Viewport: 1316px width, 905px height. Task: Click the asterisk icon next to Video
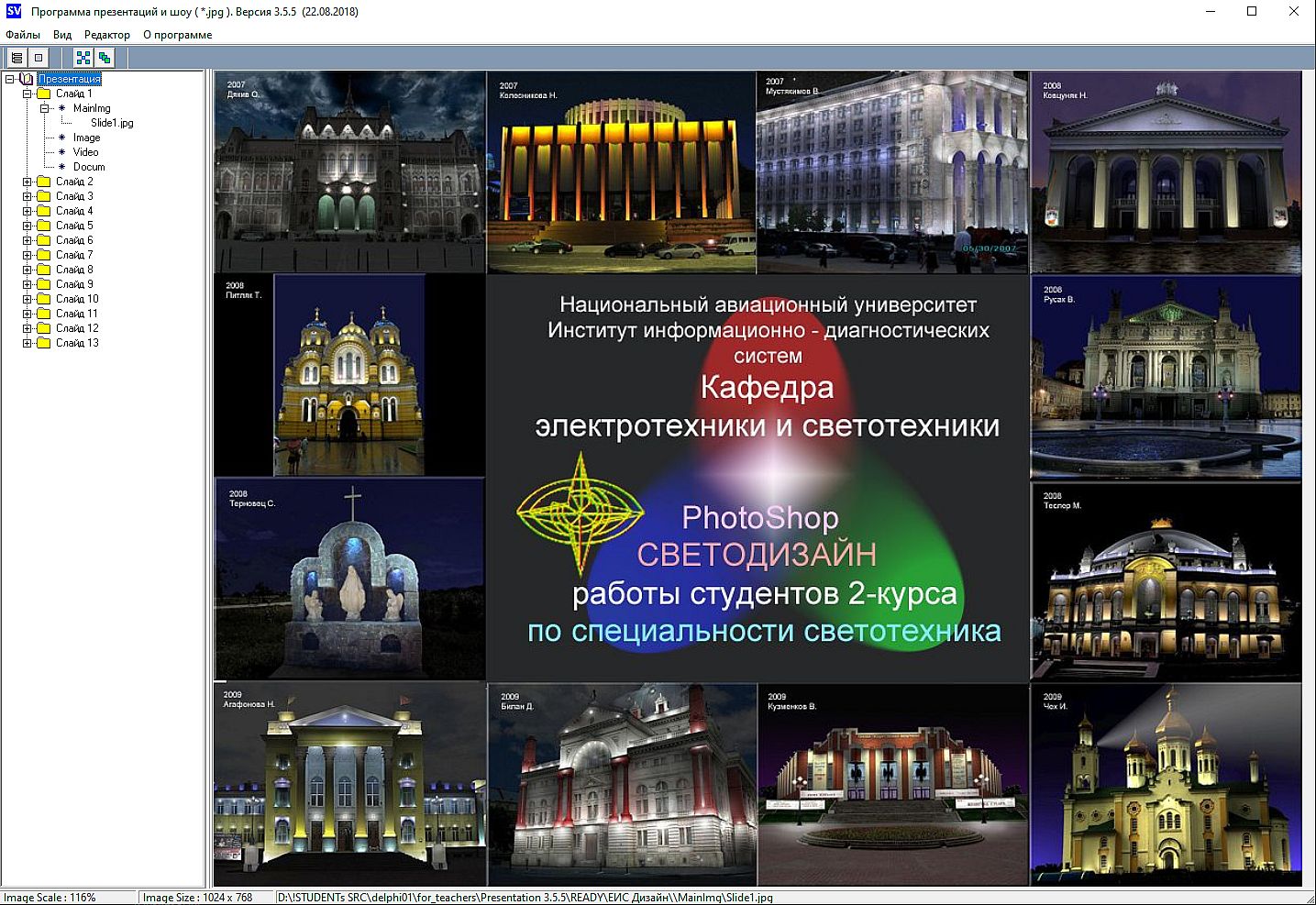tap(62, 152)
